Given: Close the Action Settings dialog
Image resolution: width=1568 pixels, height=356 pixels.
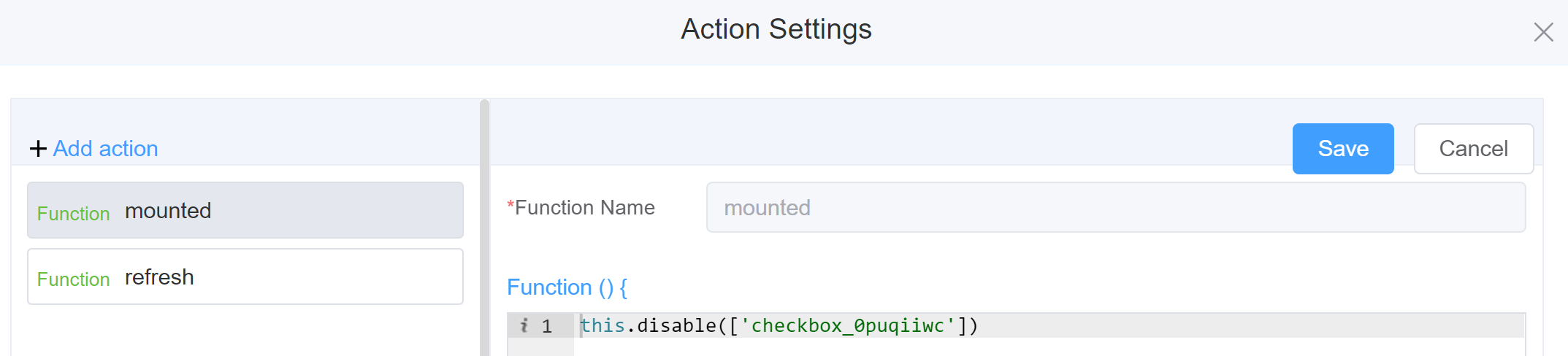Looking at the screenshot, I should (1542, 32).
